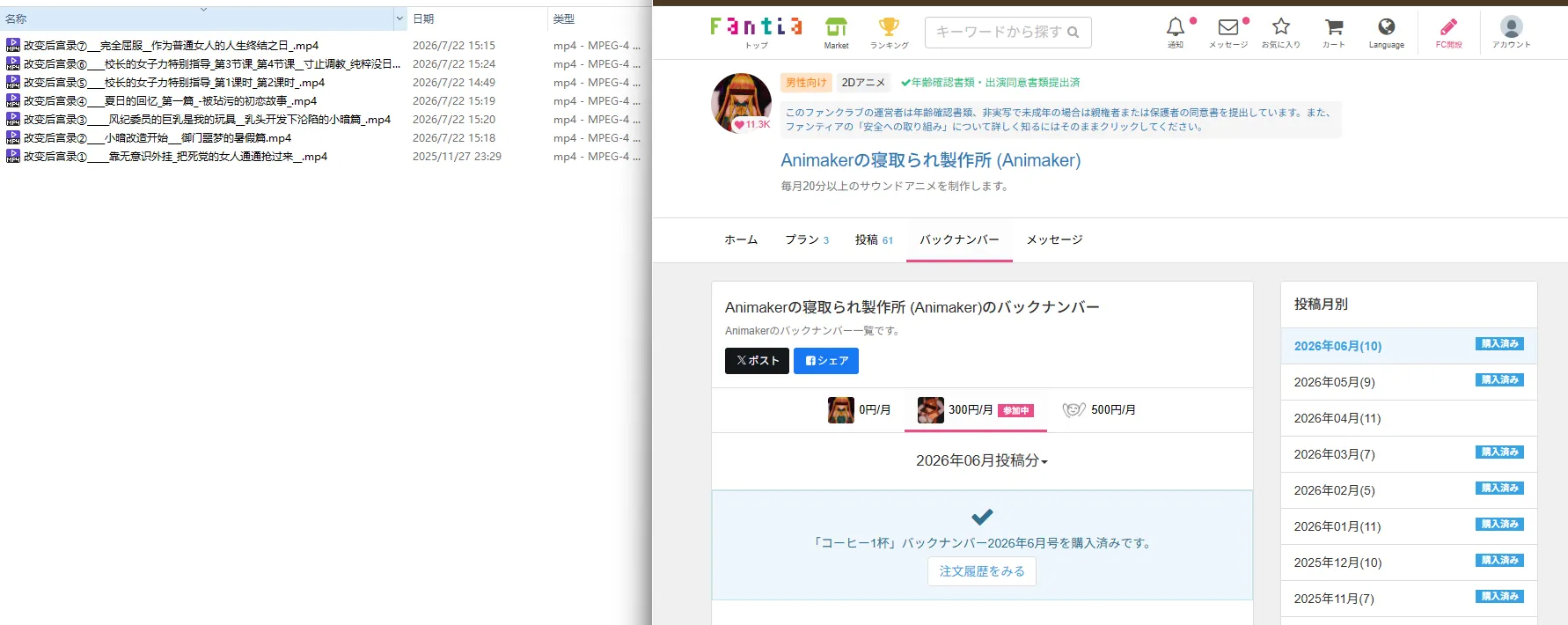Open the messages envelope icon

point(1228,27)
